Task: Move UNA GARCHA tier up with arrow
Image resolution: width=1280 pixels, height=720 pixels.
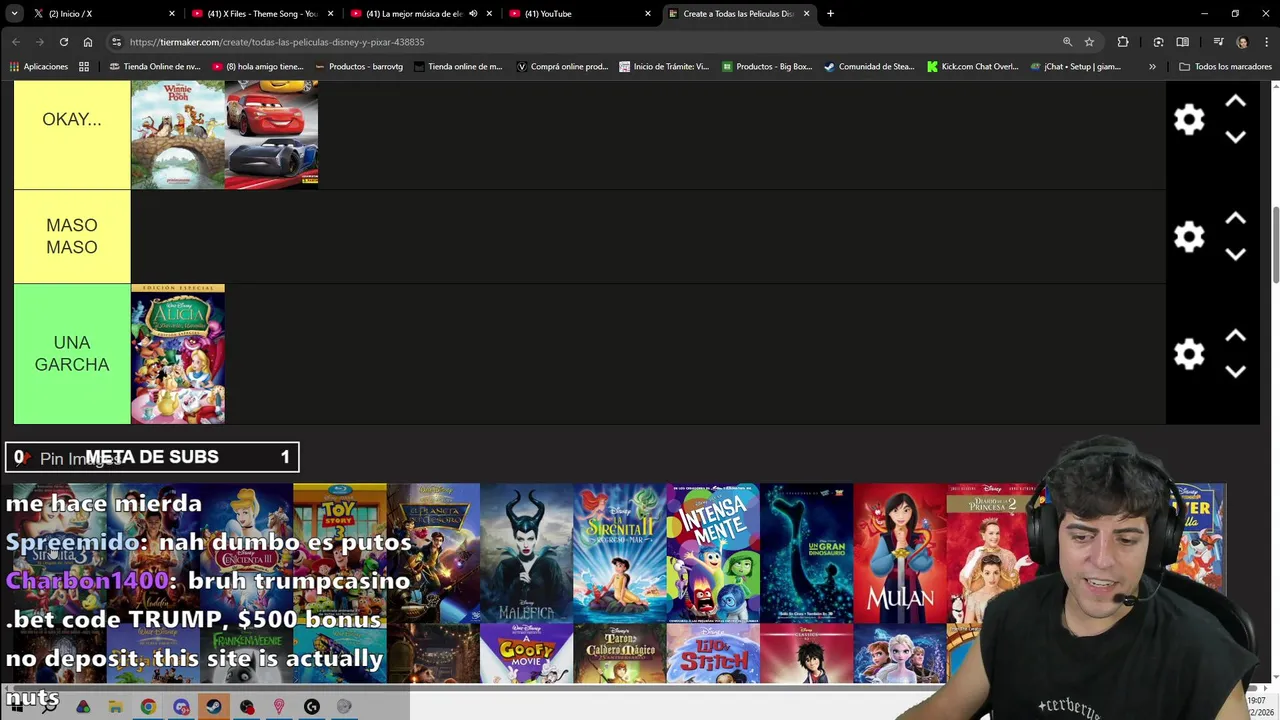Action: [1235, 336]
